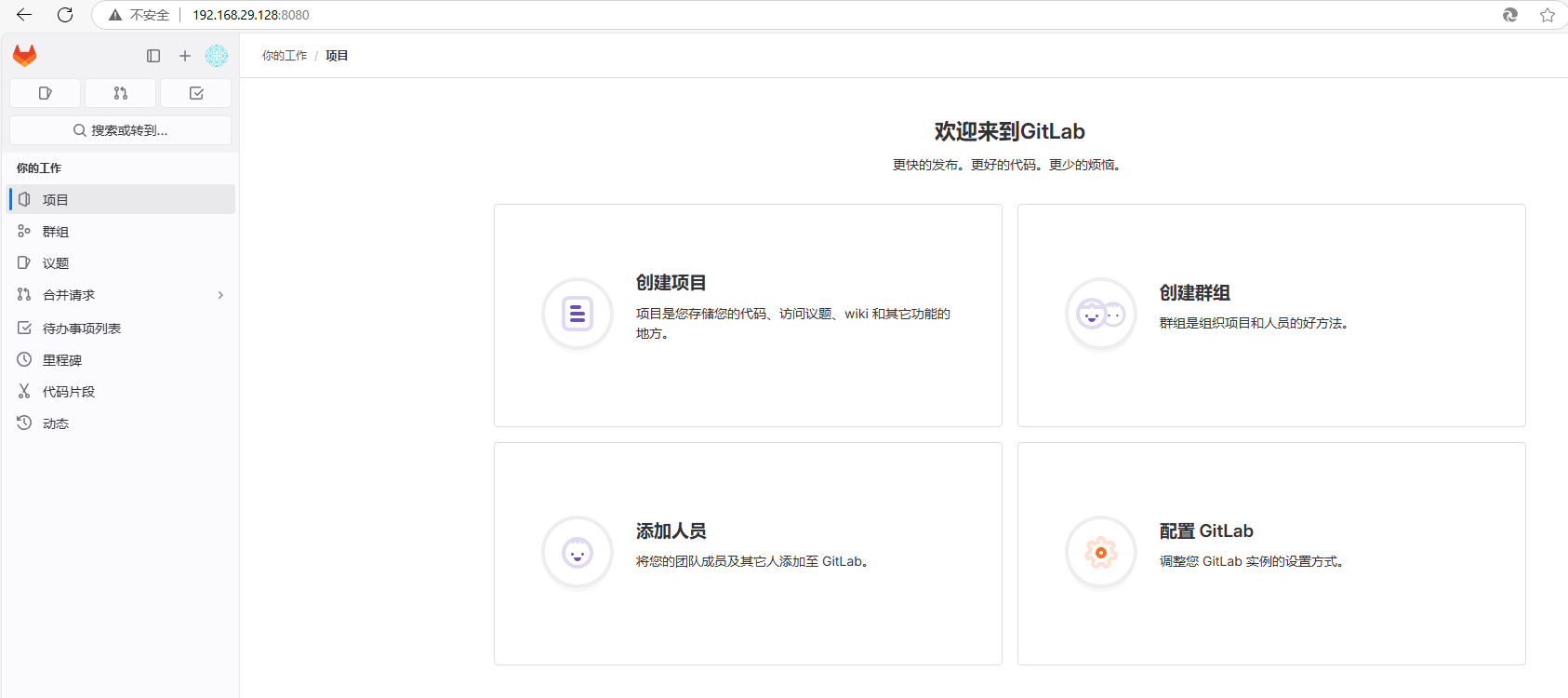
Task: Click the 群组 sidebar icon
Action: 24,231
